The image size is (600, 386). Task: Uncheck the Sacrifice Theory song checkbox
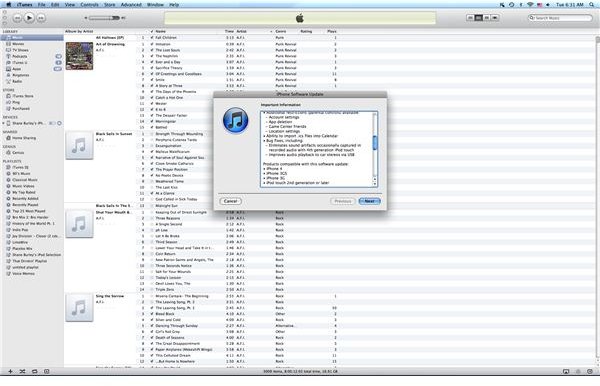(152, 68)
